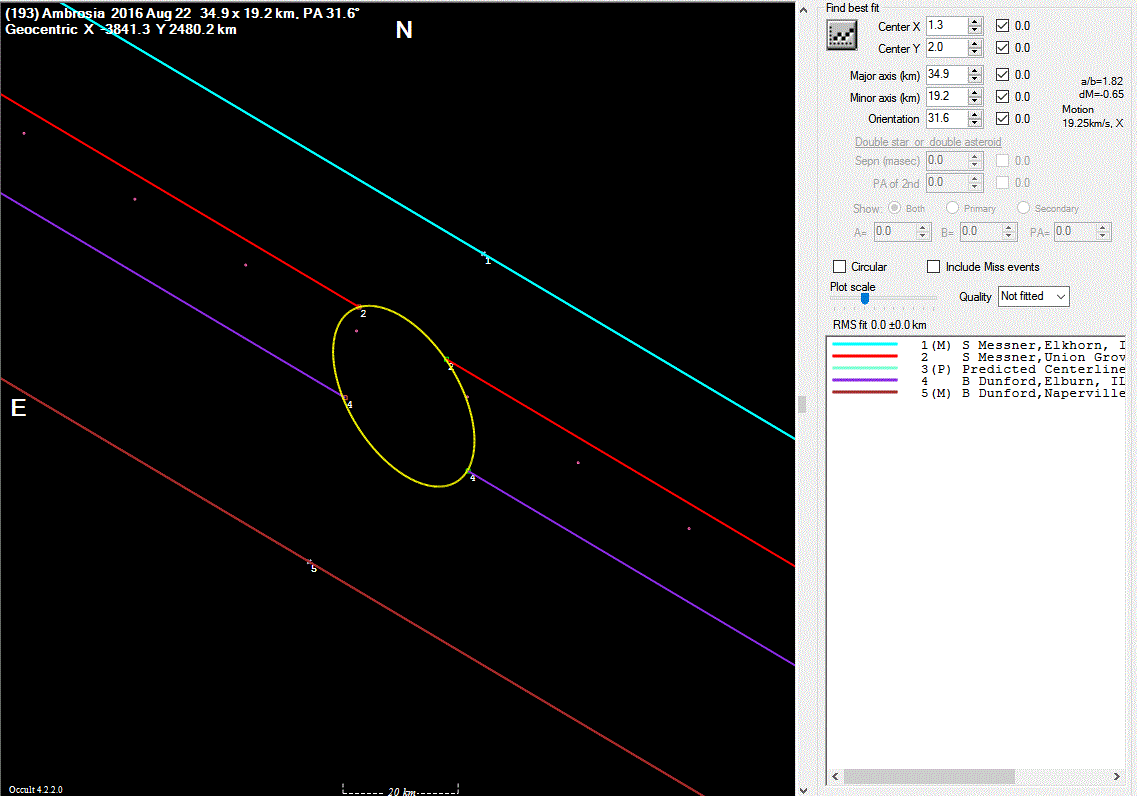Select the Primary radio button
Viewport: 1137px width, 796px height.
952,208
